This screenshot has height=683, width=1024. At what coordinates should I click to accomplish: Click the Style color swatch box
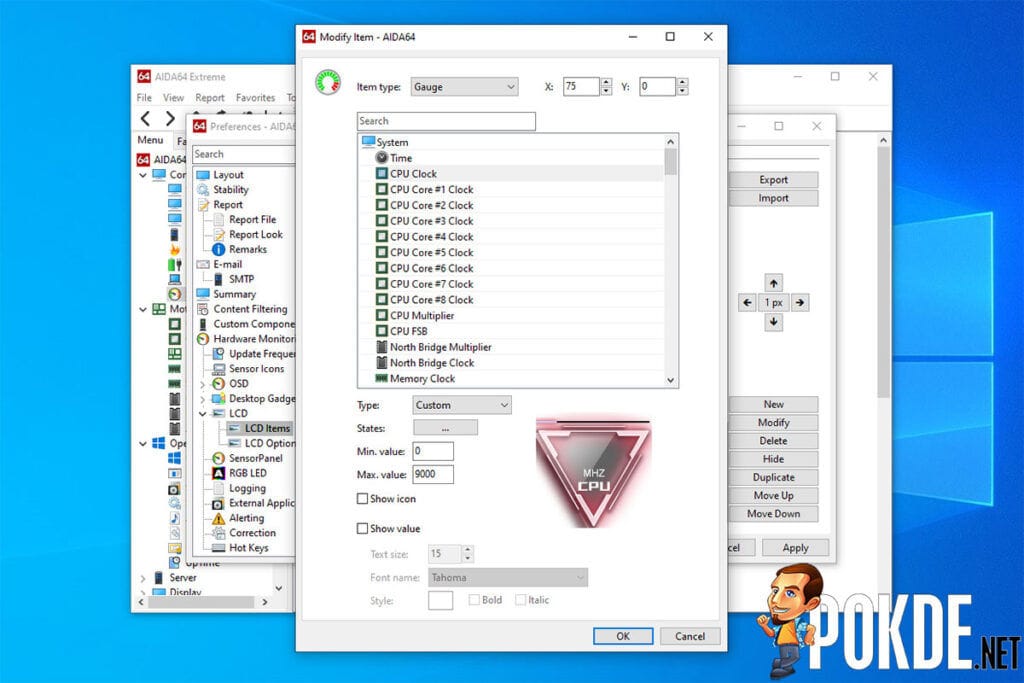441,600
